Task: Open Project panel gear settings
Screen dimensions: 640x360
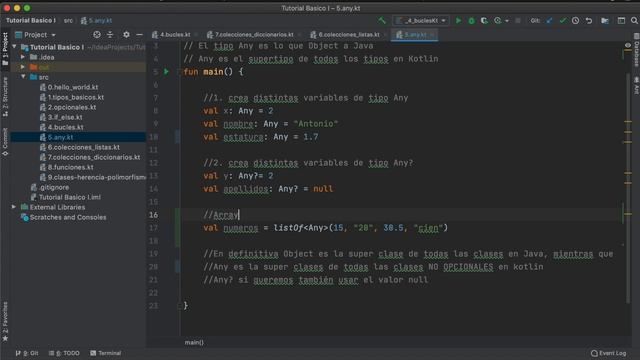Action: click(x=127, y=35)
